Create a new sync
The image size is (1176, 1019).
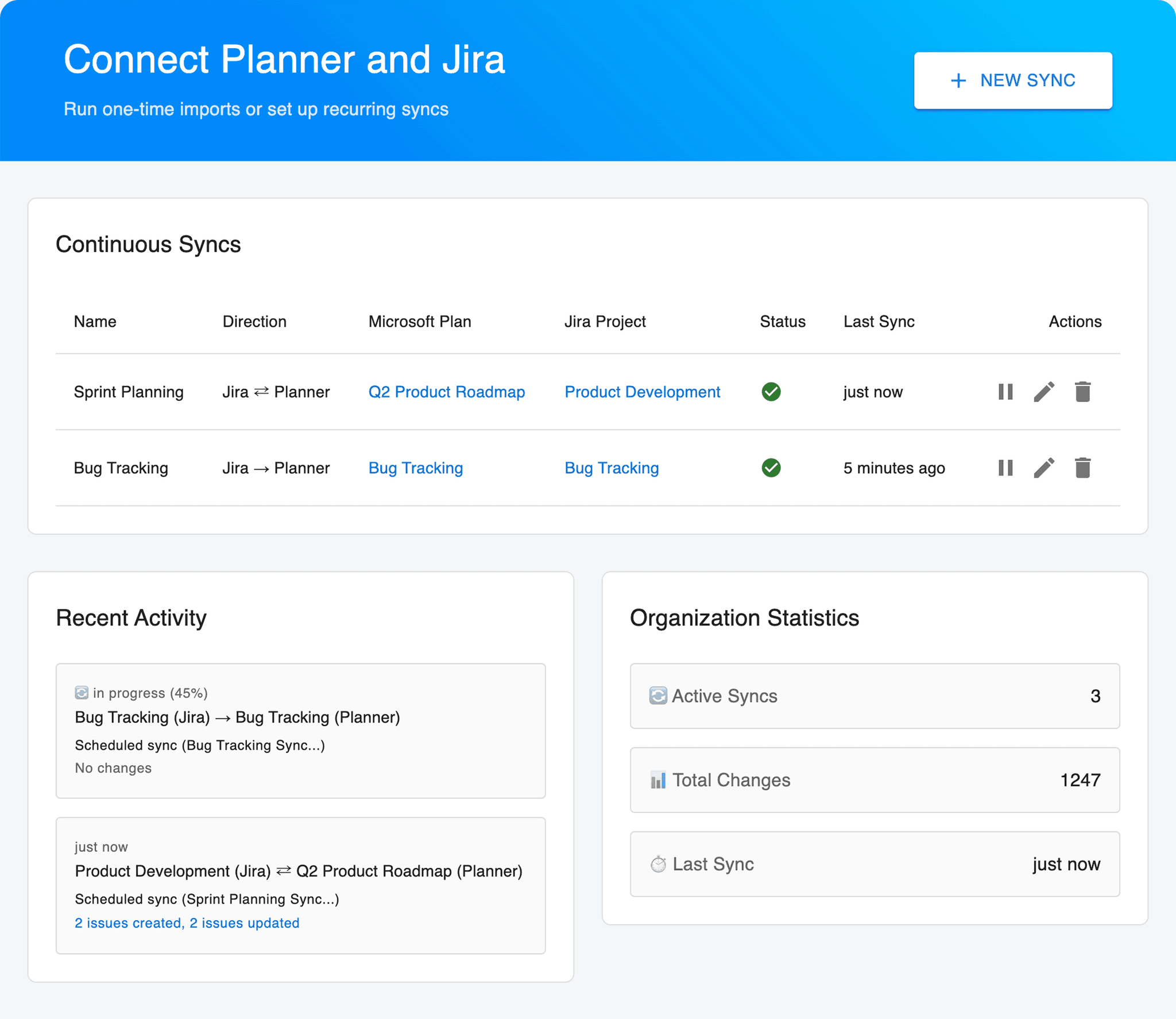(x=1013, y=80)
